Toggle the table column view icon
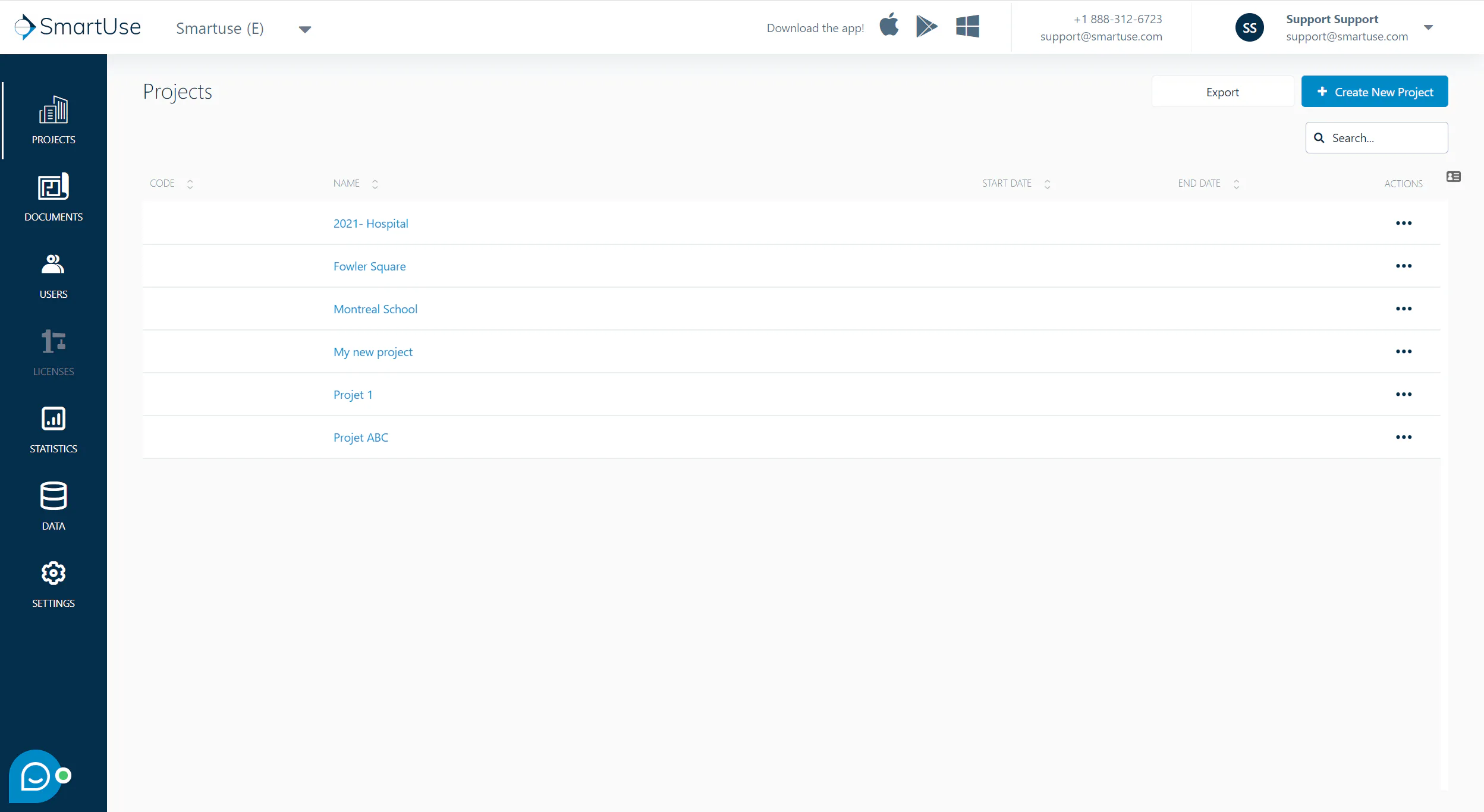1484x812 pixels. [x=1454, y=177]
